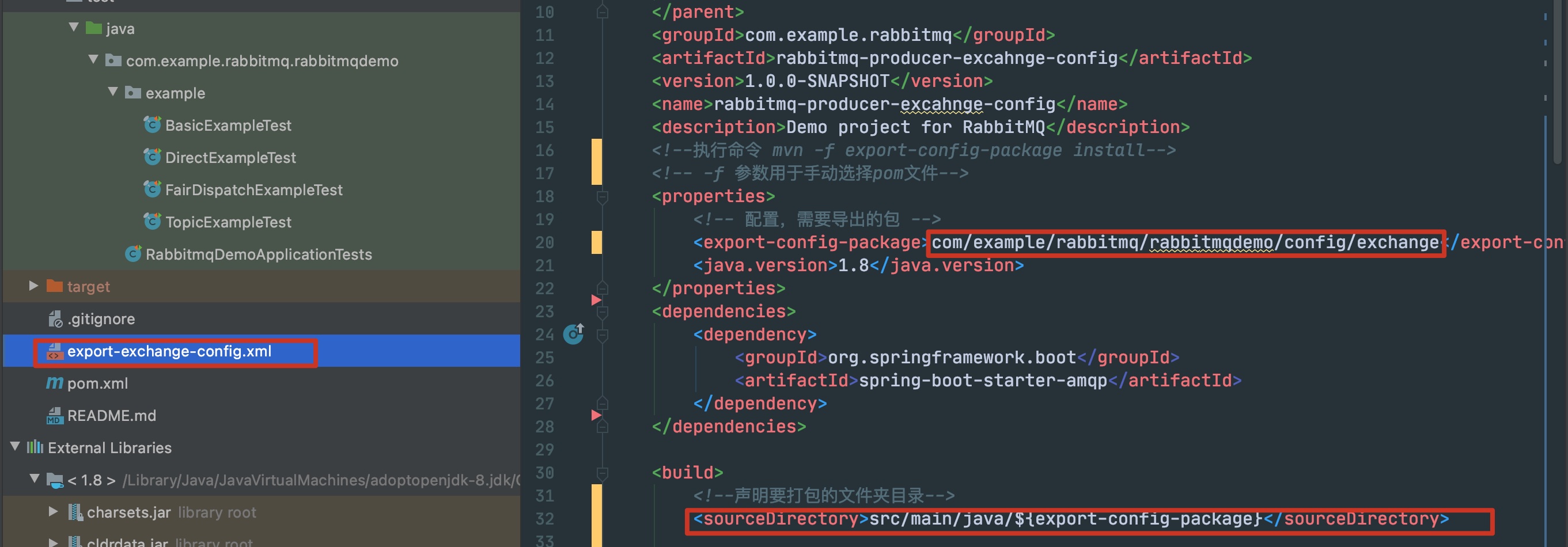This screenshot has width=1568, height=547.
Task: Select FairDispatchExampleTest in the project tree
Action: (x=254, y=190)
